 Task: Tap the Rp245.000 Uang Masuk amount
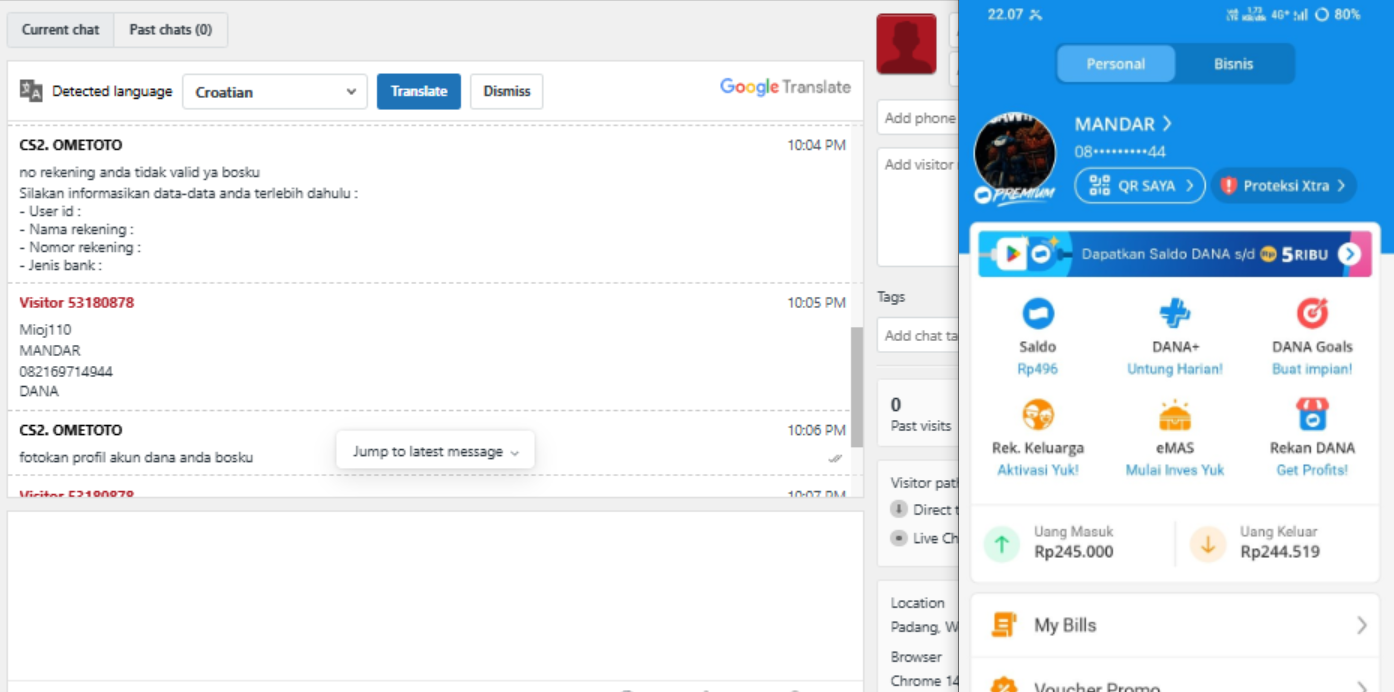(x=1074, y=552)
